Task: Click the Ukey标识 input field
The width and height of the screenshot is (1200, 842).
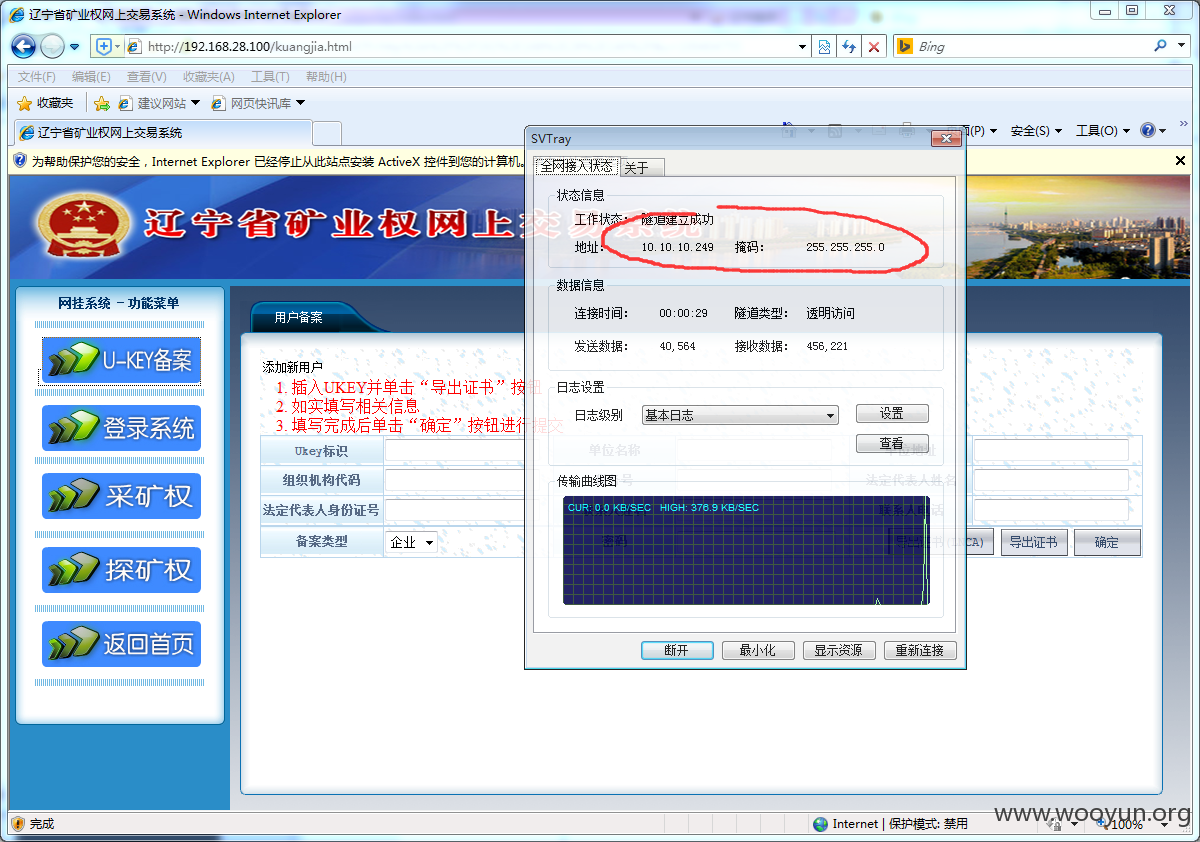Action: point(455,451)
